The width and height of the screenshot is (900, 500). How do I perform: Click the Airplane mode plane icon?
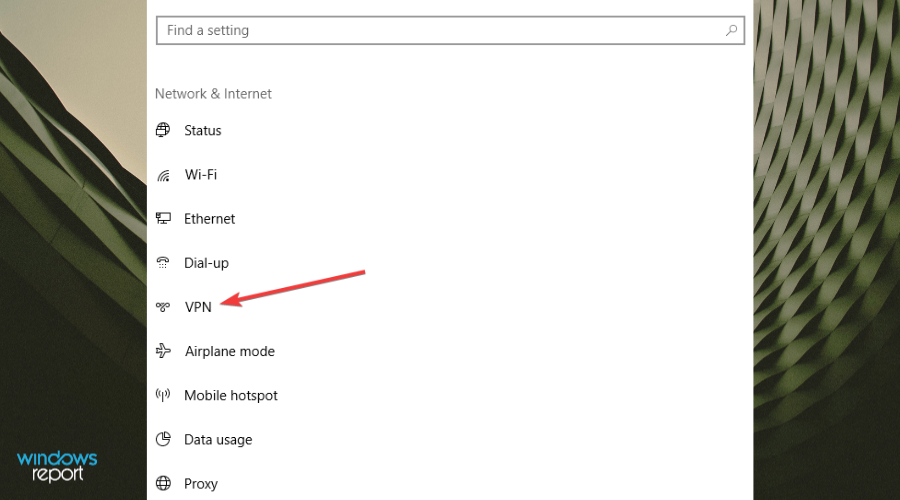tap(164, 351)
